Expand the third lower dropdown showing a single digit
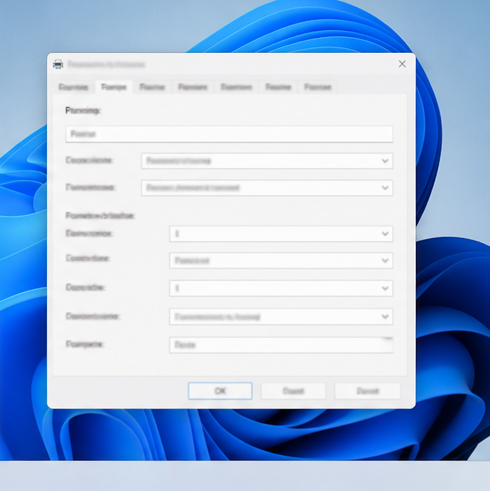This screenshot has width=490, height=491. pyautogui.click(x=281, y=288)
